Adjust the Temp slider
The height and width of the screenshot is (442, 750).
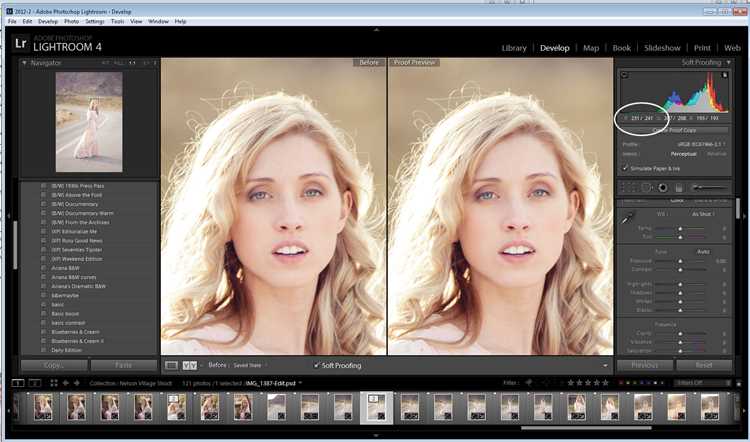(680, 229)
